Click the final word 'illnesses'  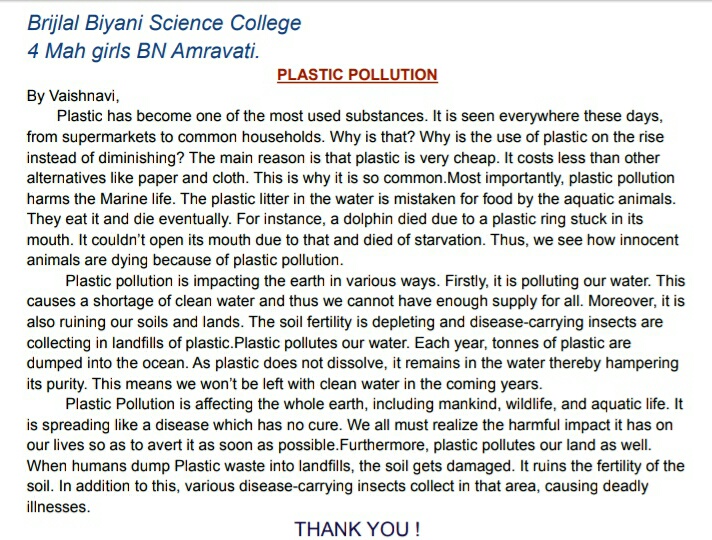56,507
